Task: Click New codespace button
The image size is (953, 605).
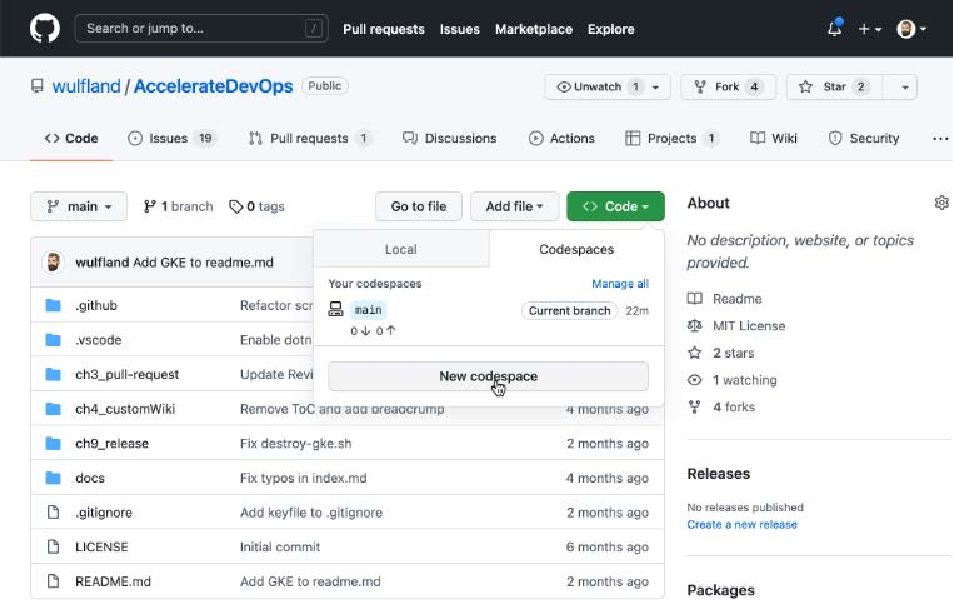Action: coord(488,376)
